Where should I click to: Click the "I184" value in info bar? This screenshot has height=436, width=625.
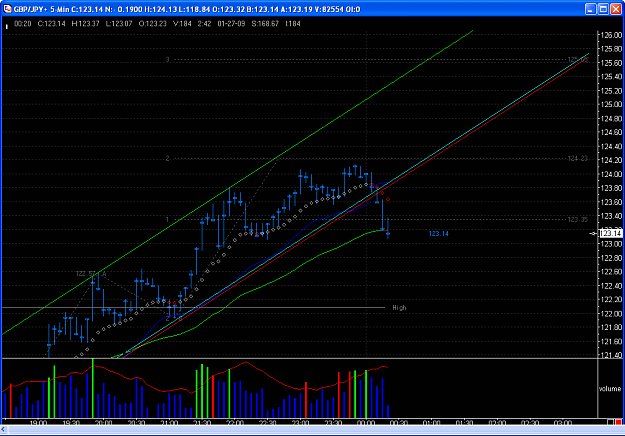click(x=293, y=24)
